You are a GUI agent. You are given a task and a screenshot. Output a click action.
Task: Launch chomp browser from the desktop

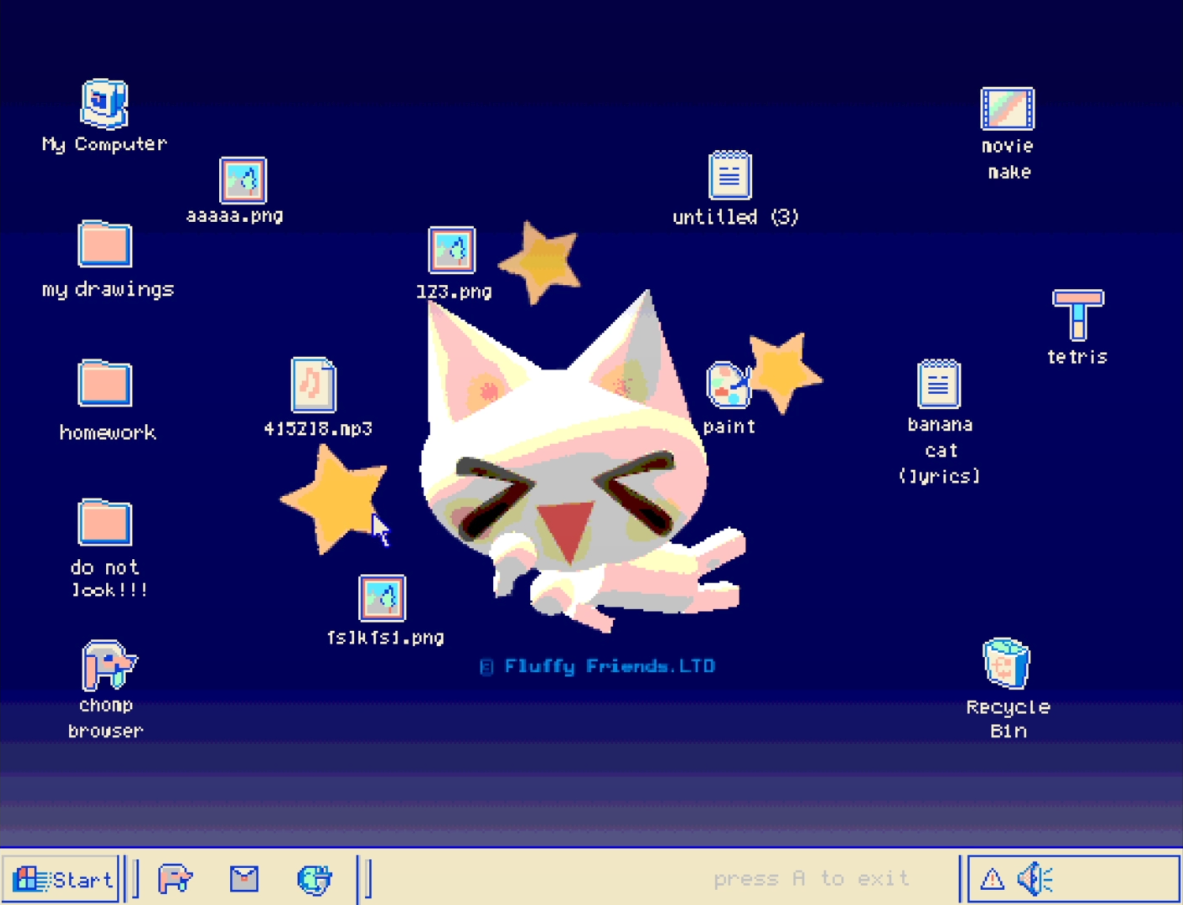coord(106,665)
